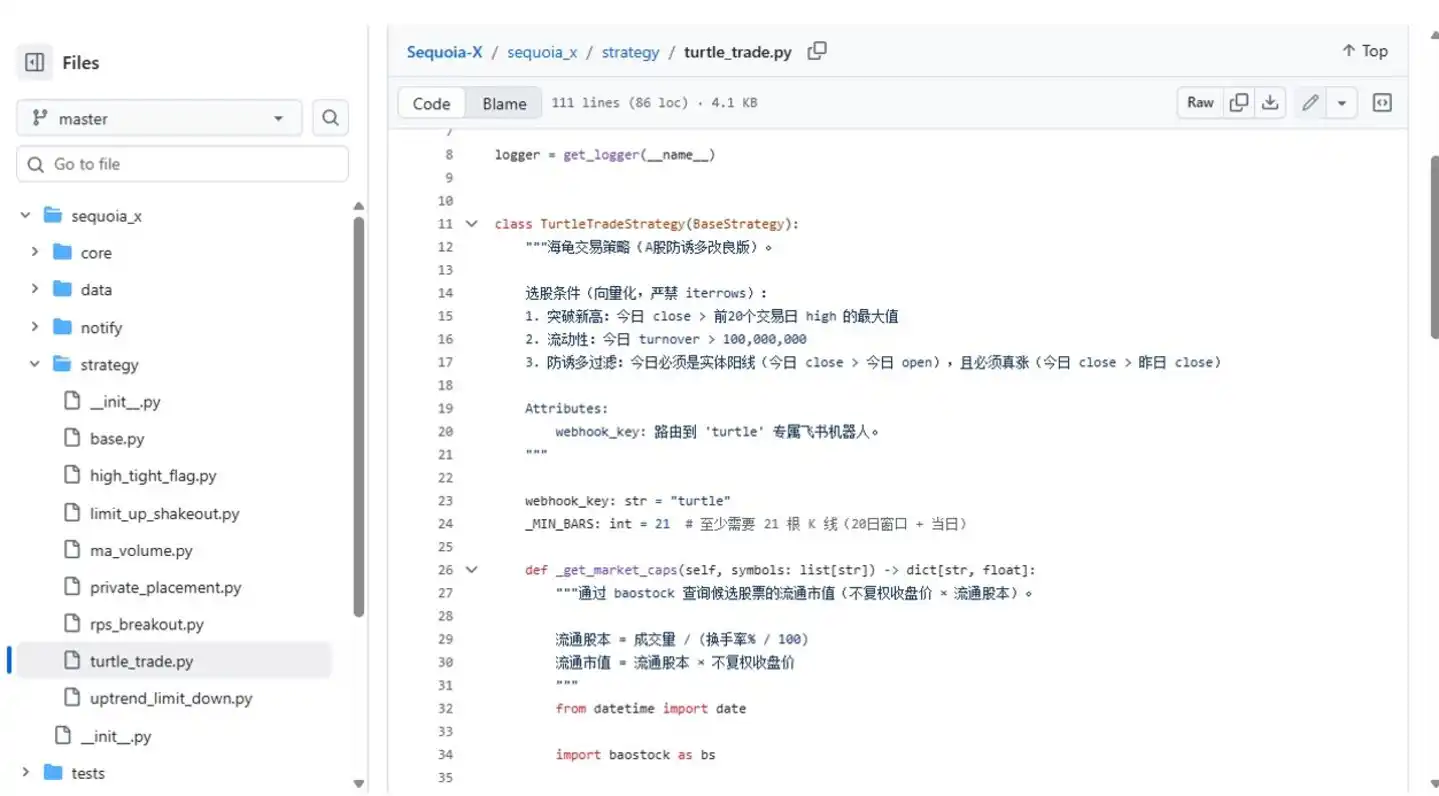Click file icon beside base.py
Image resolution: width=1439 pixels, height=796 pixels.
[71, 438]
